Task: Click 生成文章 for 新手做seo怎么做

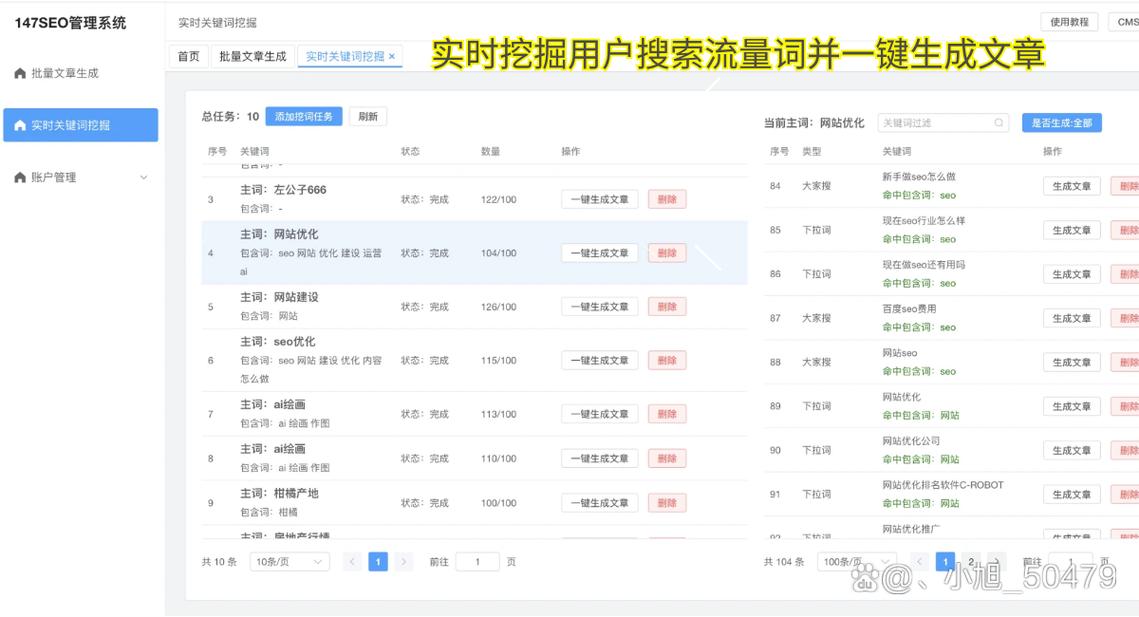Action: (1071, 186)
